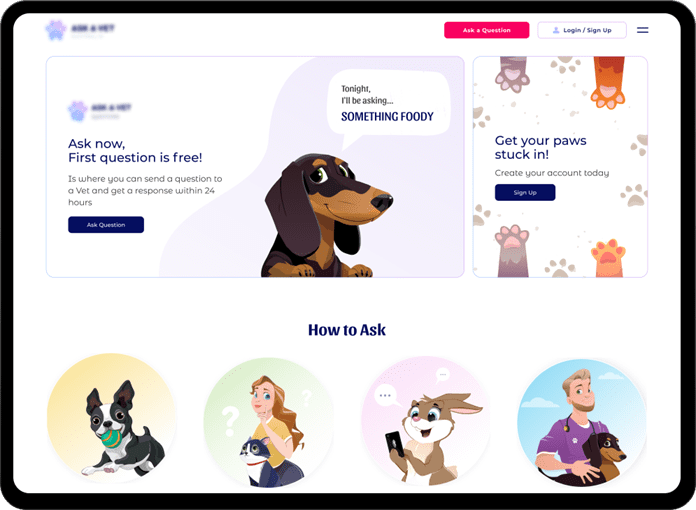Viewport: 696px width, 510px height.
Task: Select the Boston terrier with ball illustration
Action: coord(111,418)
